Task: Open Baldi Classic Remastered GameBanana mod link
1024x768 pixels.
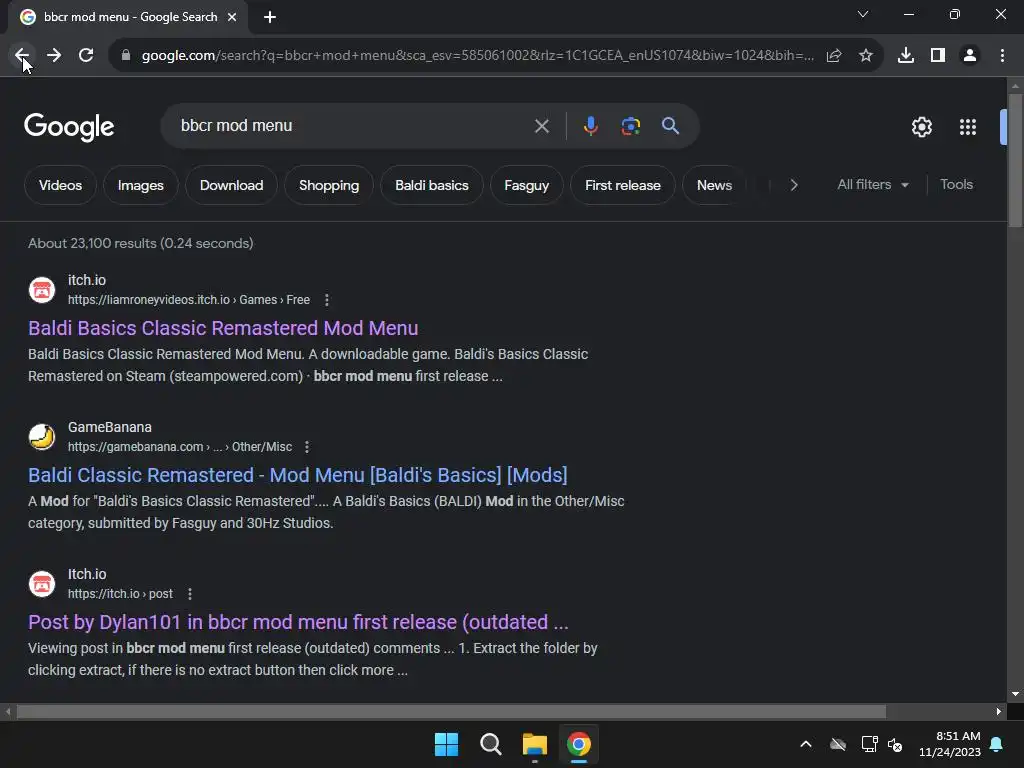Action: 297,475
